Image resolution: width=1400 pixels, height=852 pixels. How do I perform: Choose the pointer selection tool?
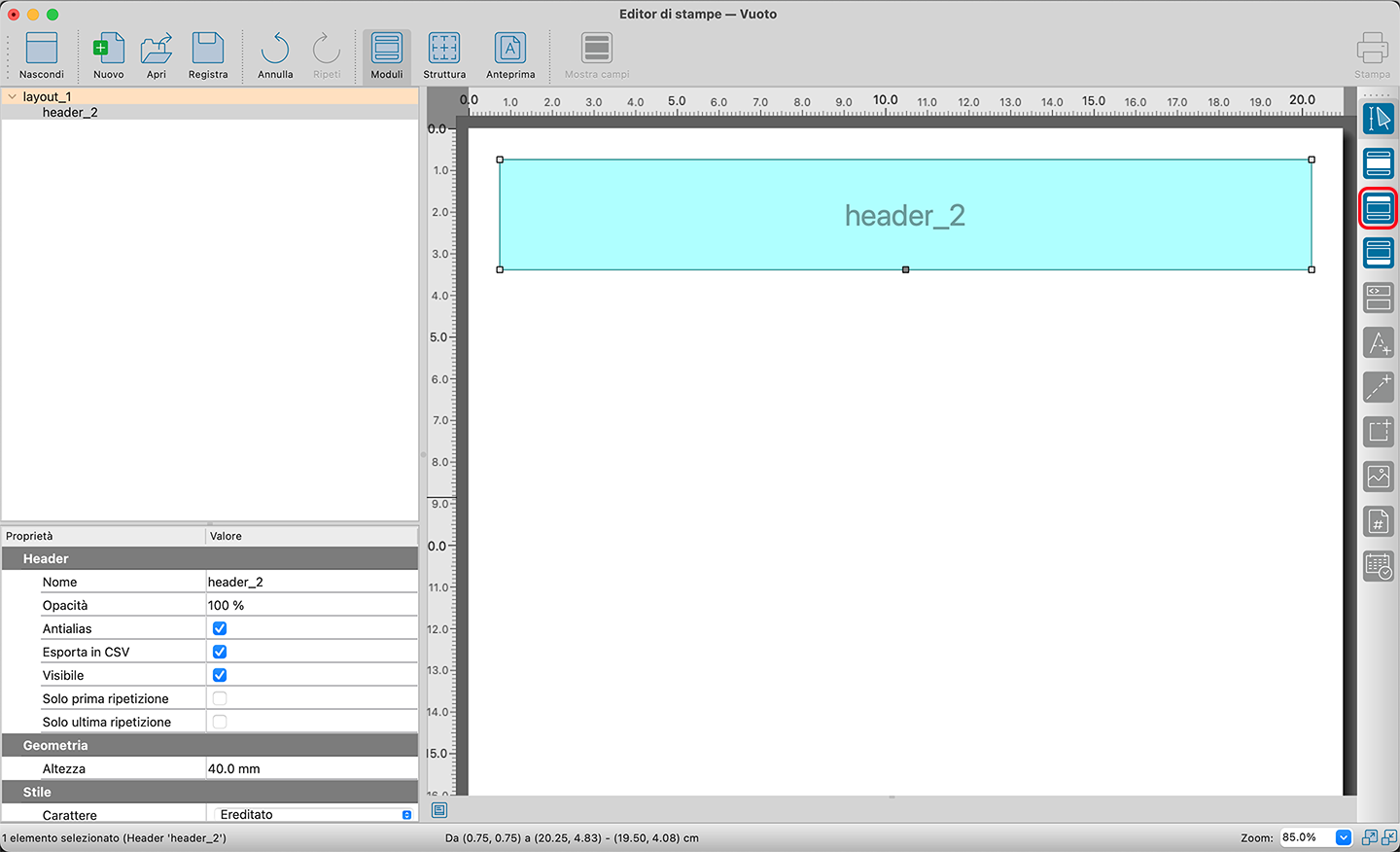click(x=1378, y=119)
